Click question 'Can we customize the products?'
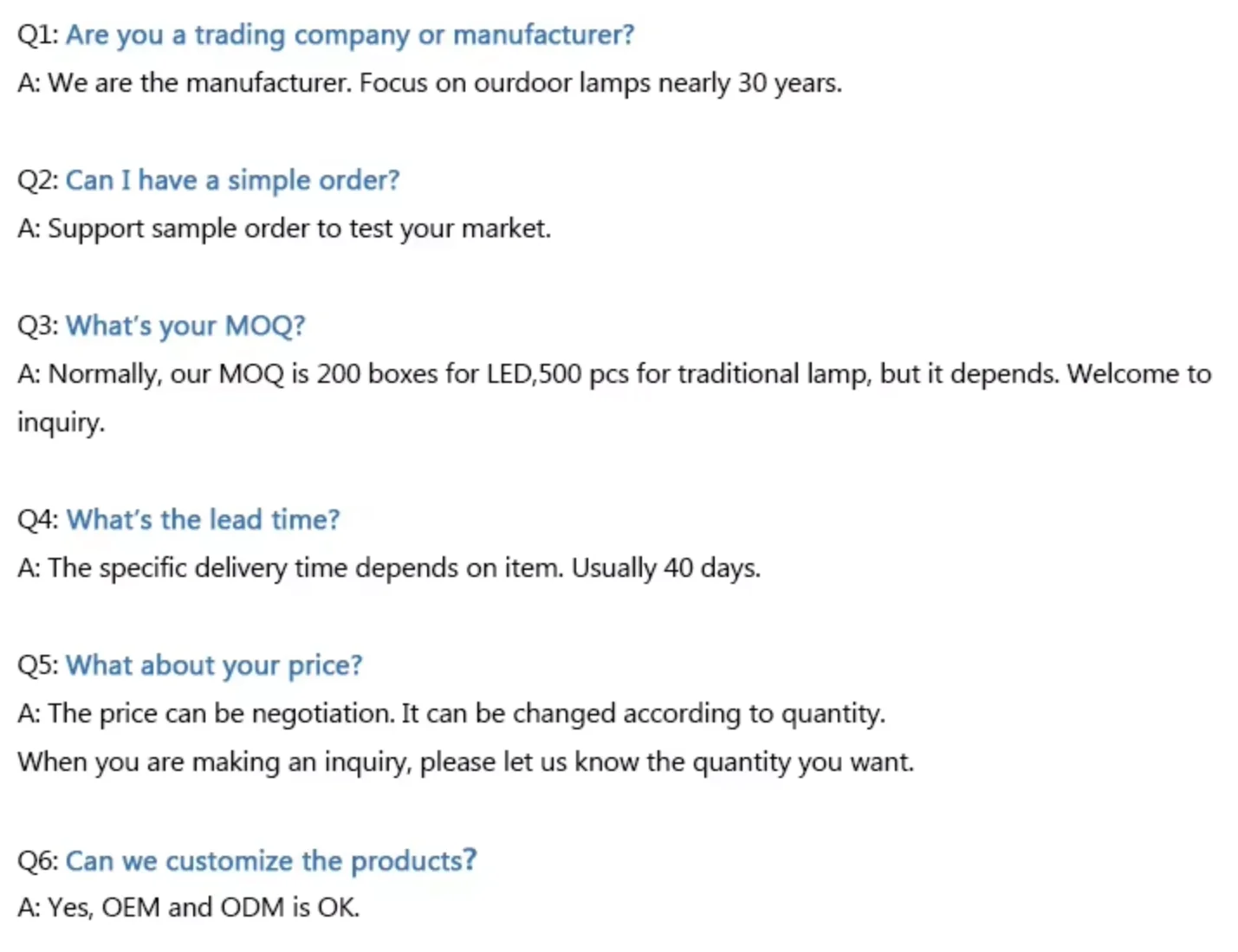The image size is (1238, 952). [271, 861]
